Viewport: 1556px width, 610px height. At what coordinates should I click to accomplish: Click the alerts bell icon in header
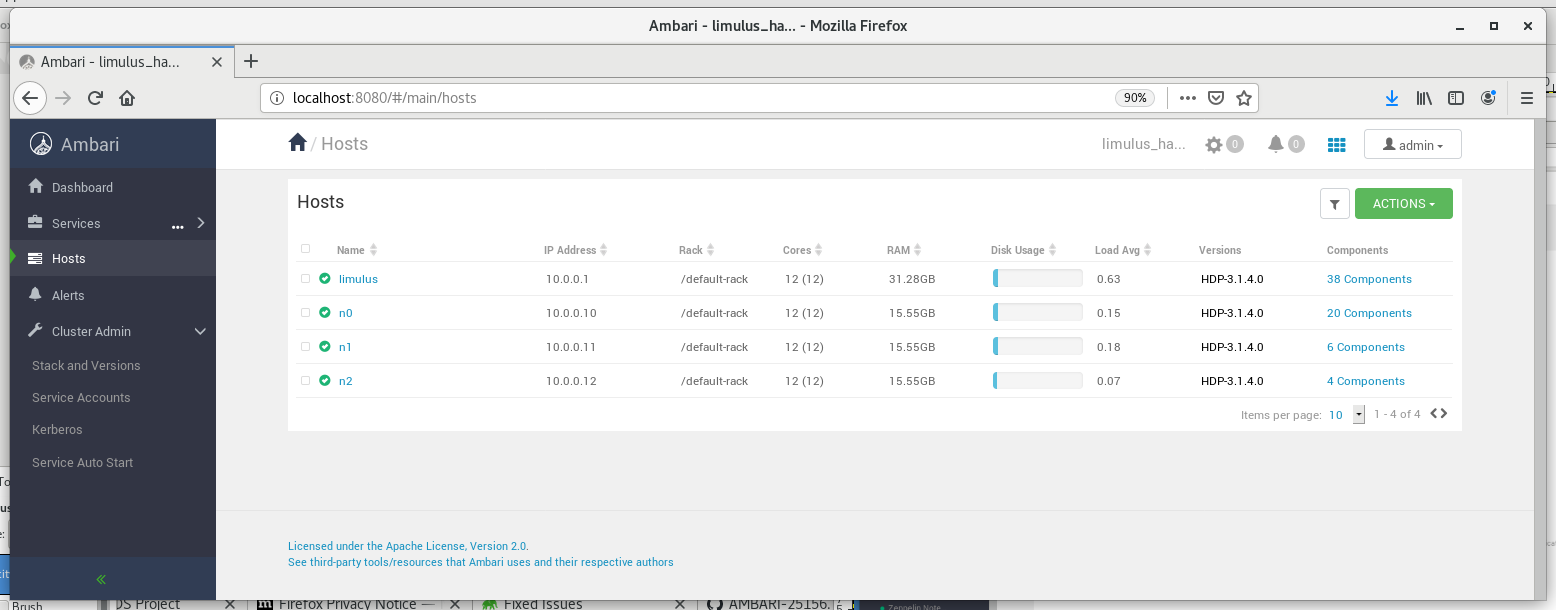point(1276,144)
